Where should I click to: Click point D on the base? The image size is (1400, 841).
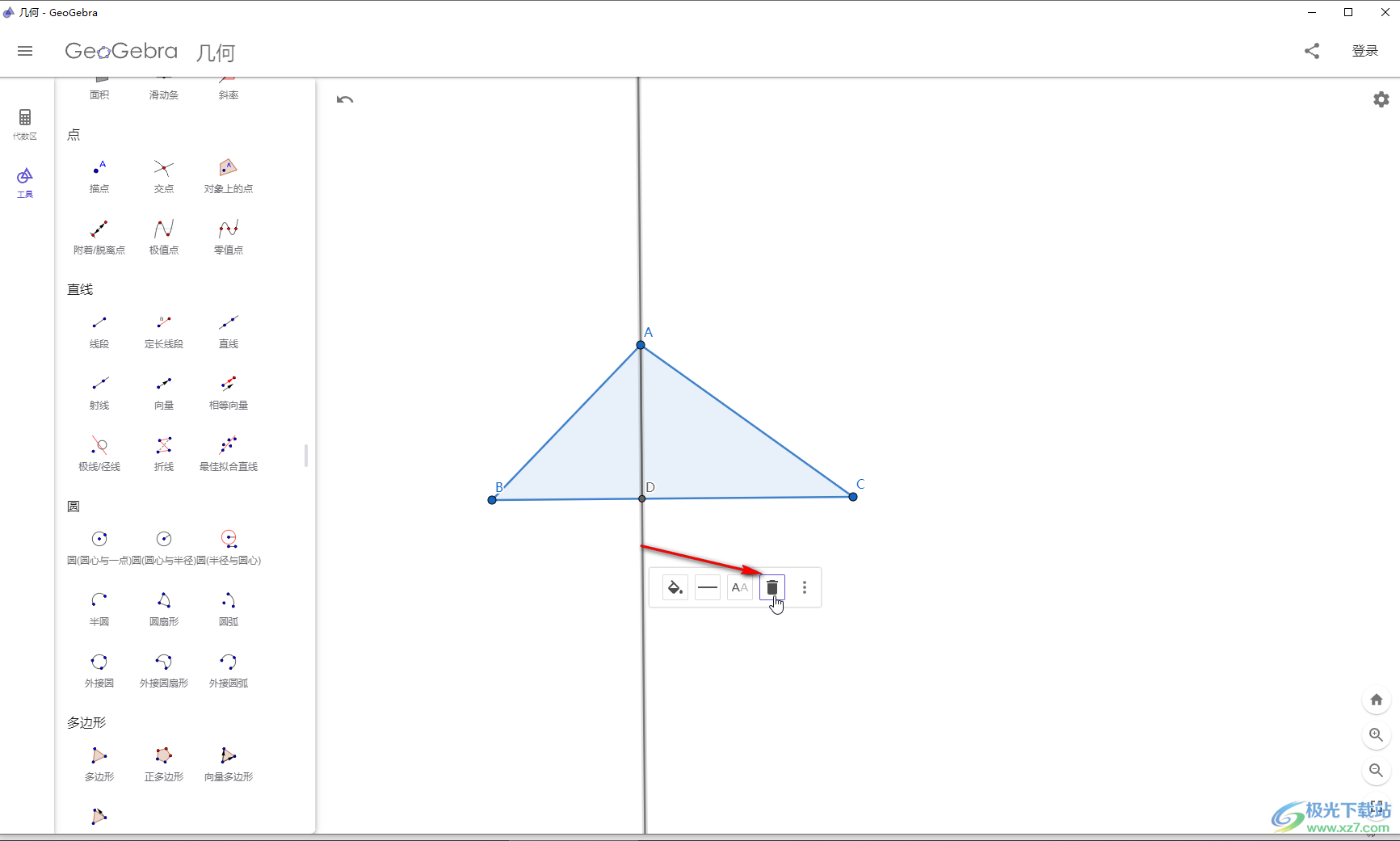pyautogui.click(x=642, y=498)
